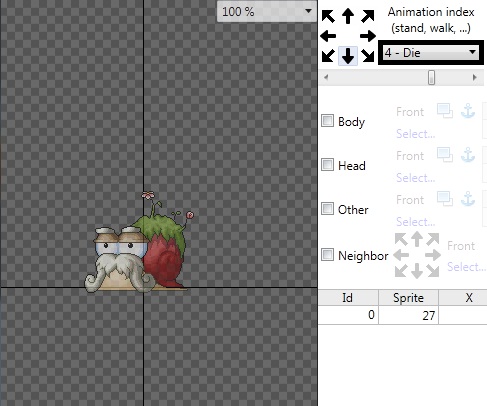Select the up-right direction arrow
Screen dimensions: 487x406
[x=368, y=16]
